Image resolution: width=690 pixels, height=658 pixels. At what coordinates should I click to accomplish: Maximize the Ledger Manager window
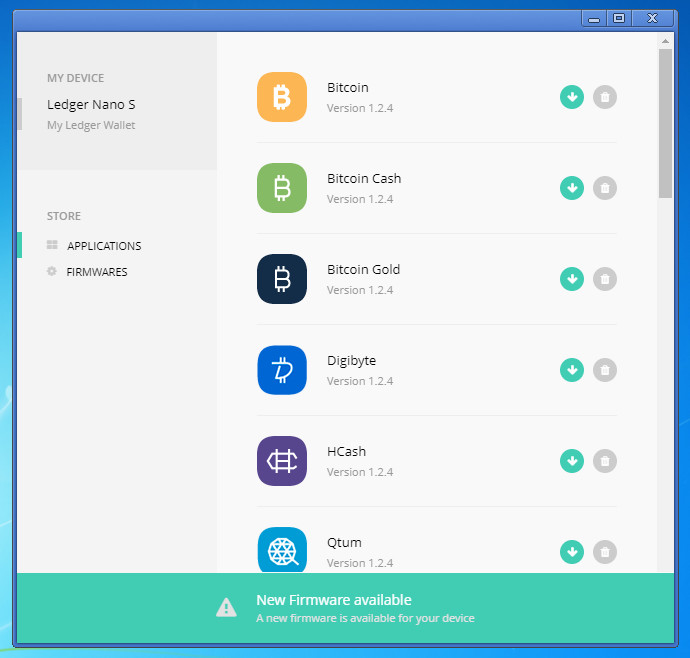point(619,18)
